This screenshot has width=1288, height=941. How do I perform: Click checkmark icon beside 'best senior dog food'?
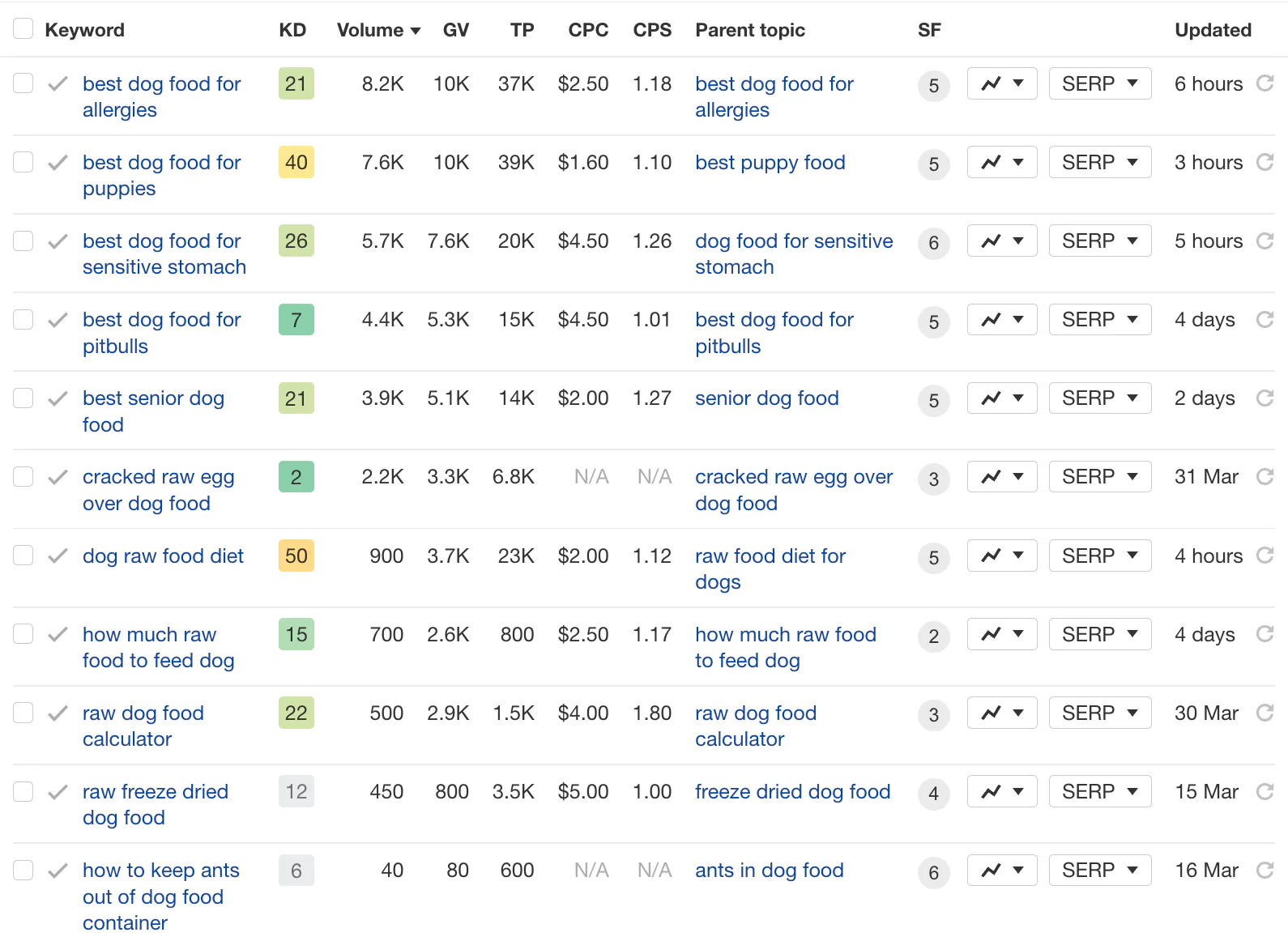[x=58, y=398]
